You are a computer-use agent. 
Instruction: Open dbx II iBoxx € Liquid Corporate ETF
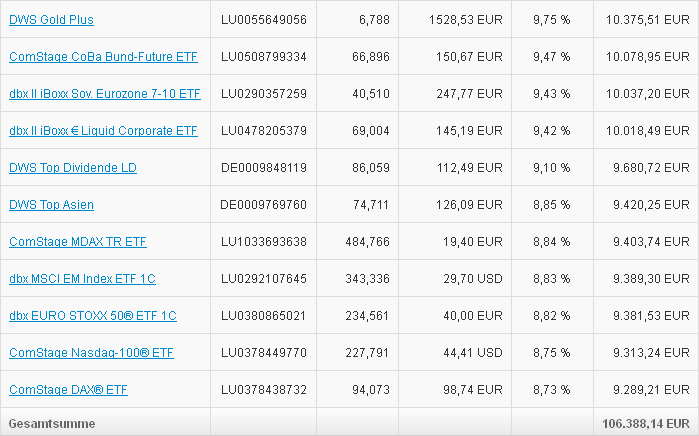pos(103,131)
